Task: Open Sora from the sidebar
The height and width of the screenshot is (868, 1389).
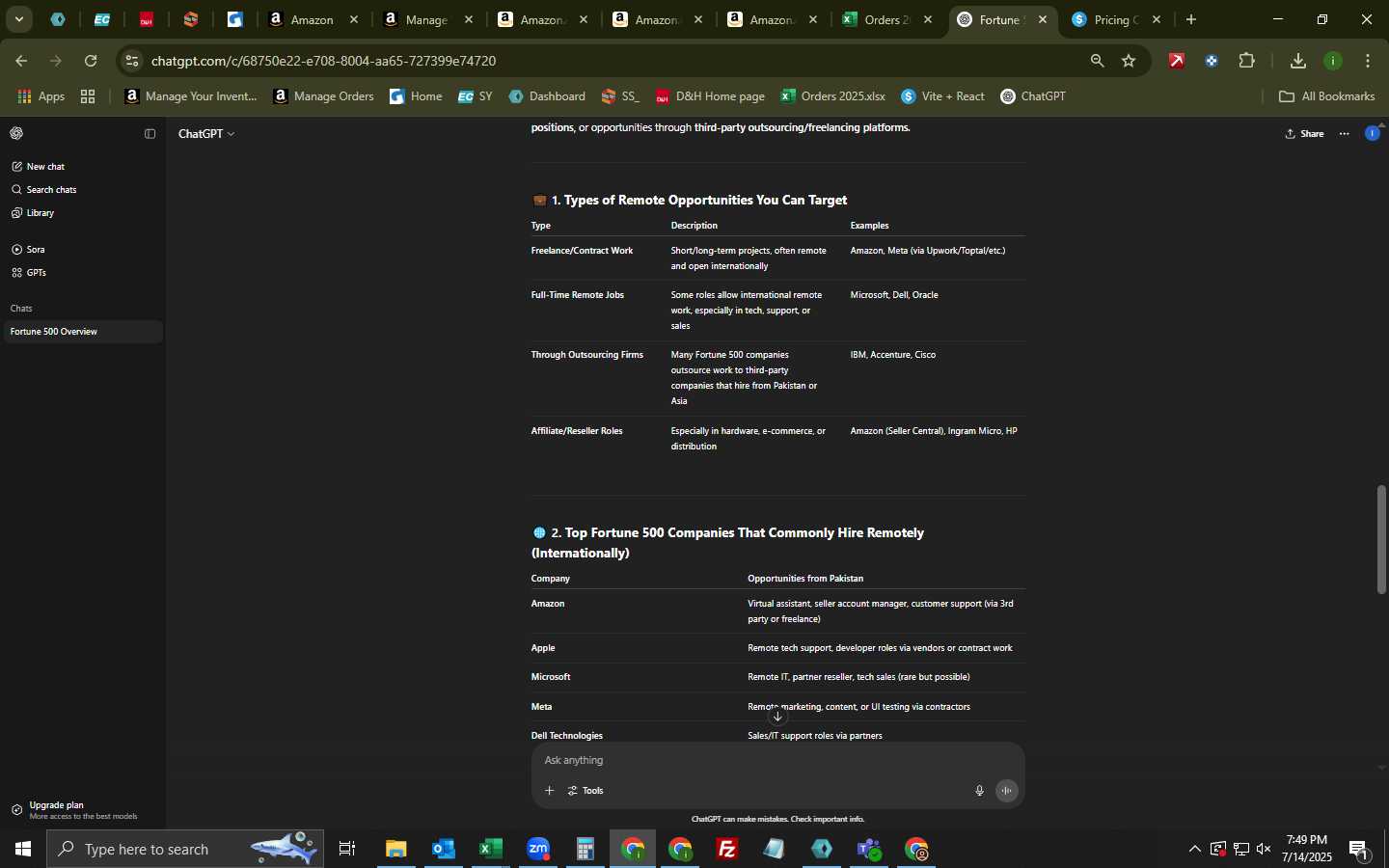Action: pyautogui.click(x=29, y=250)
